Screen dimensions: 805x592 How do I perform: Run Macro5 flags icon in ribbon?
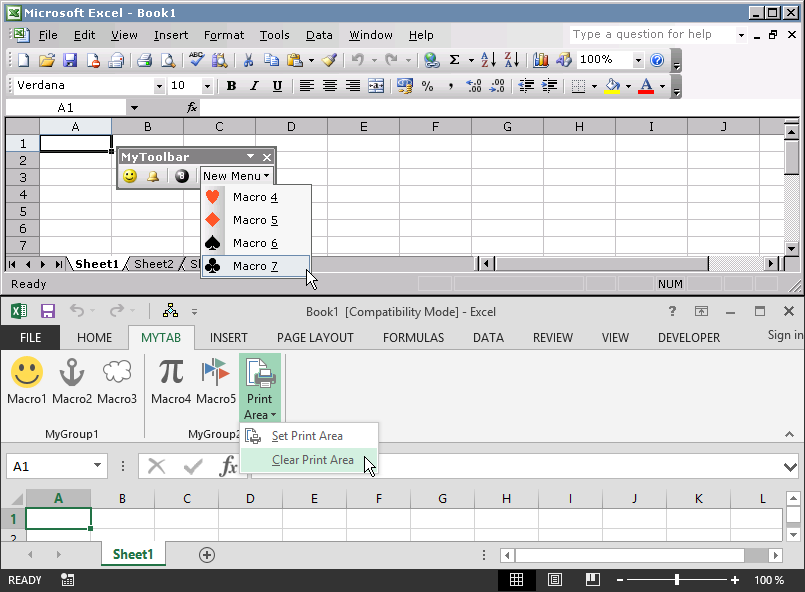pyautogui.click(x=216, y=382)
